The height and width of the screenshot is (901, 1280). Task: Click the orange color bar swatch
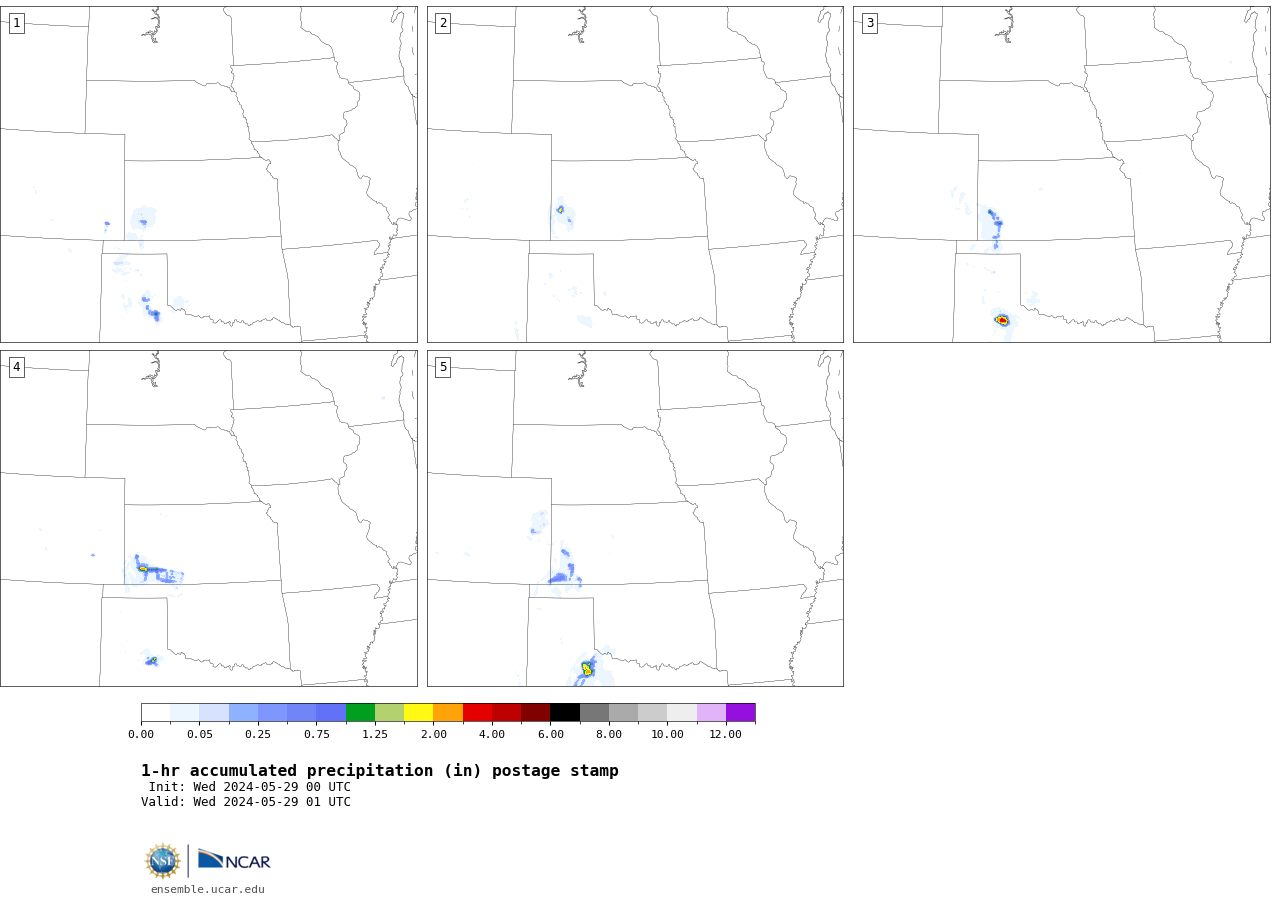pyautogui.click(x=448, y=712)
